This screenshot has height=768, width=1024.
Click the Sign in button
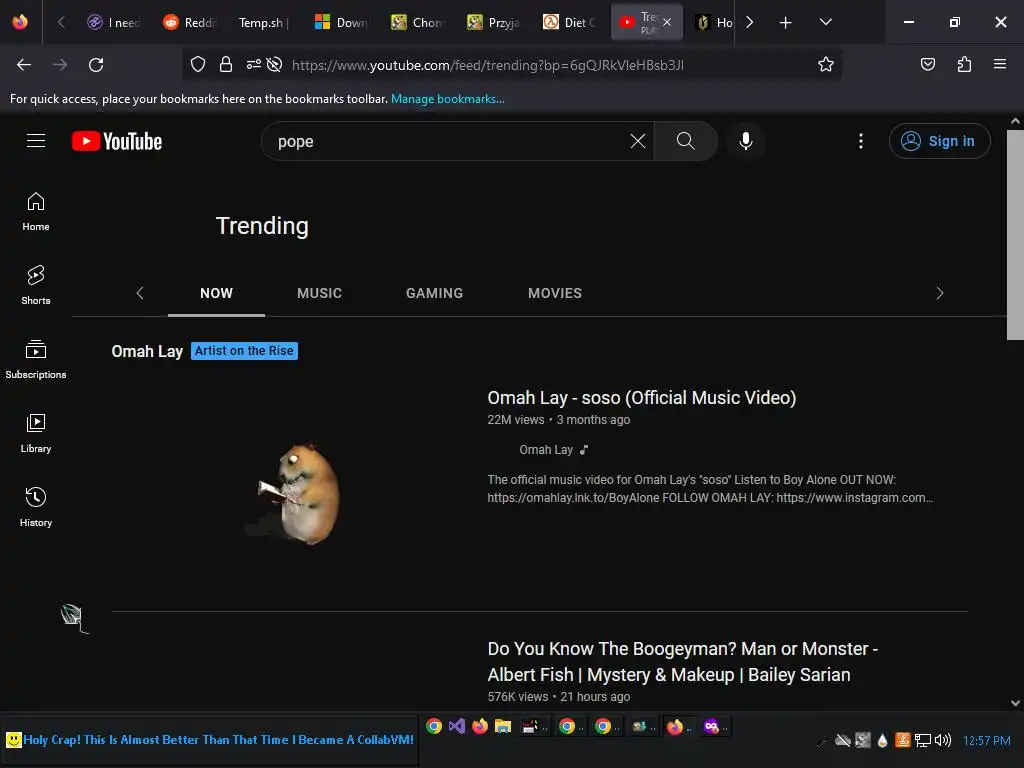point(939,141)
